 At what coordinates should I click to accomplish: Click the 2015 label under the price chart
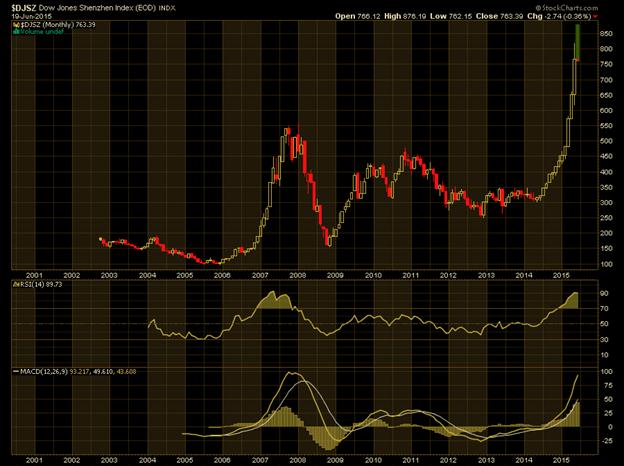click(x=561, y=275)
